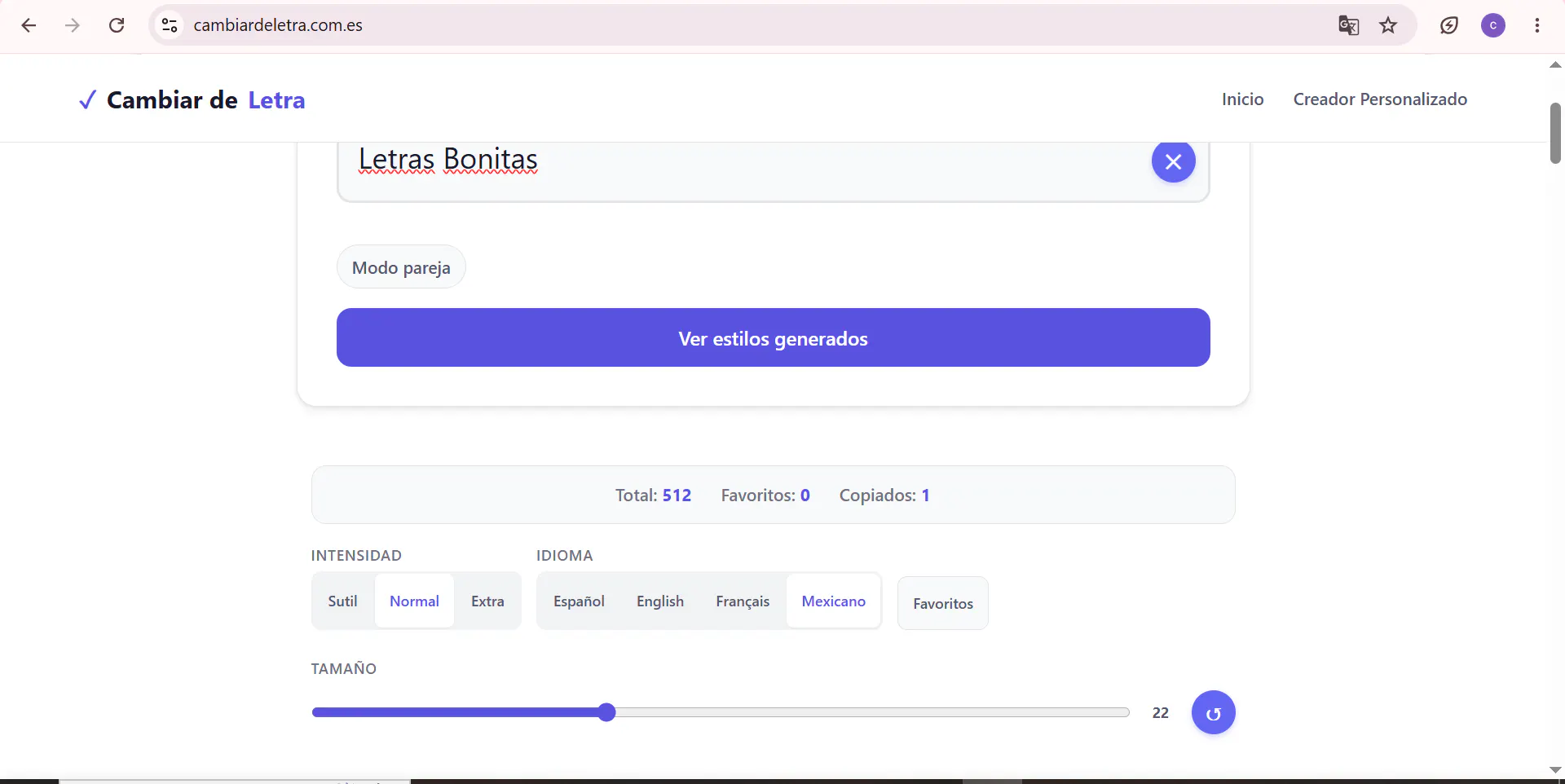1565x784 pixels.
Task: Click the Total: 512 counter
Action: pyautogui.click(x=653, y=496)
